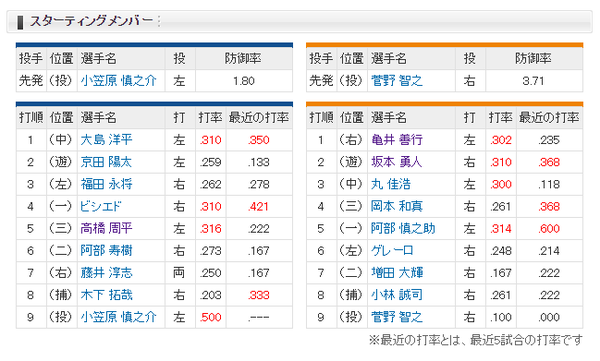600x361 pixels.
Task: Select 木下 拓哉's recent average .333
Action: (259, 296)
